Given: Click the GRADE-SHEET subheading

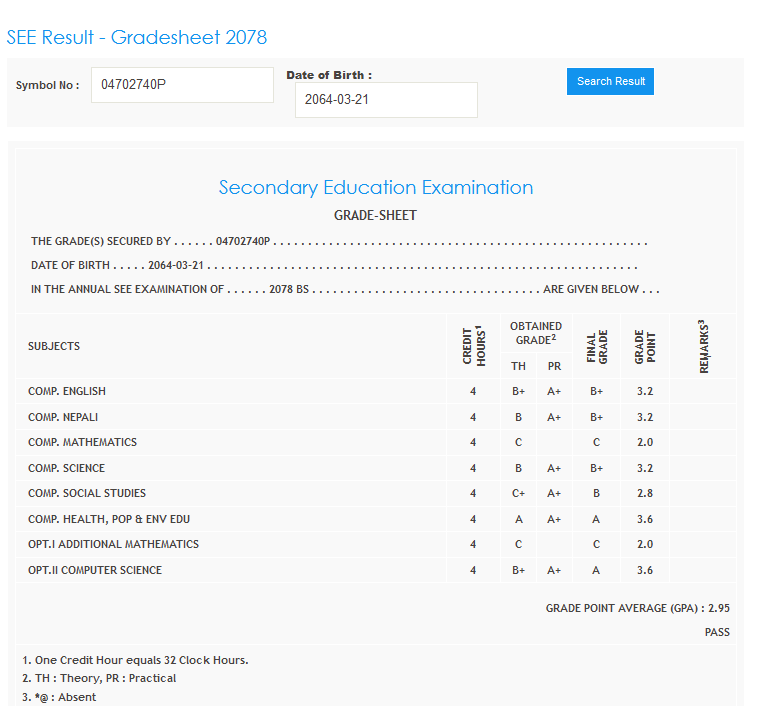Looking at the screenshot, I should coord(375,215).
